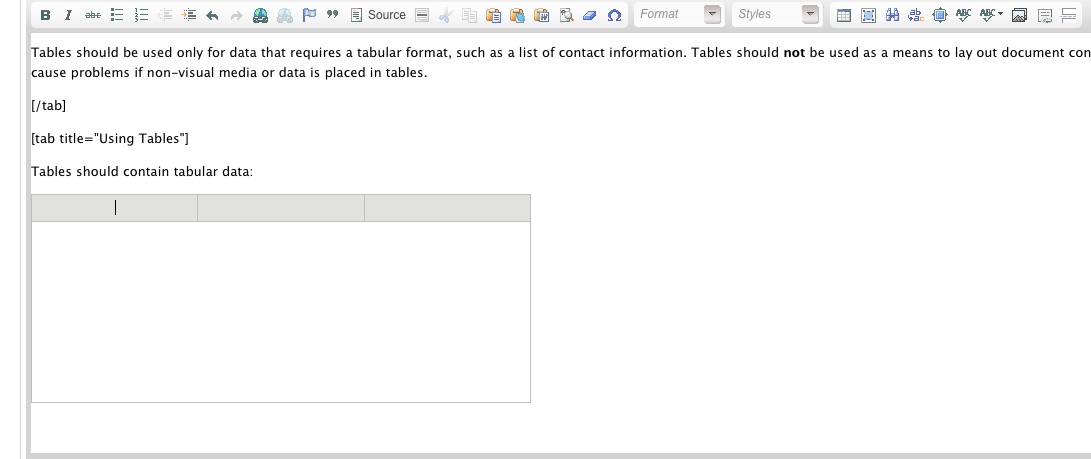
Task: Click the increase indent icon
Action: pyautogui.click(x=188, y=15)
